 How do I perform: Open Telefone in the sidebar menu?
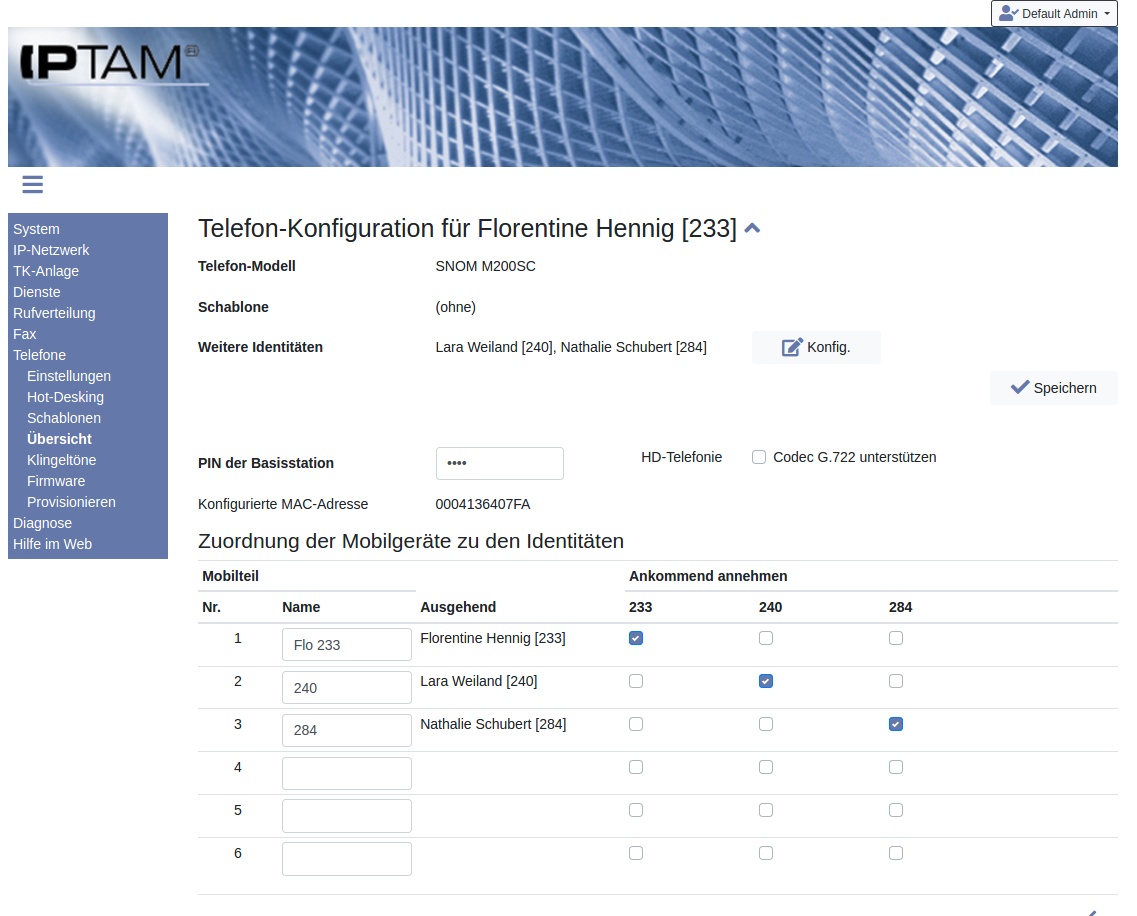40,355
